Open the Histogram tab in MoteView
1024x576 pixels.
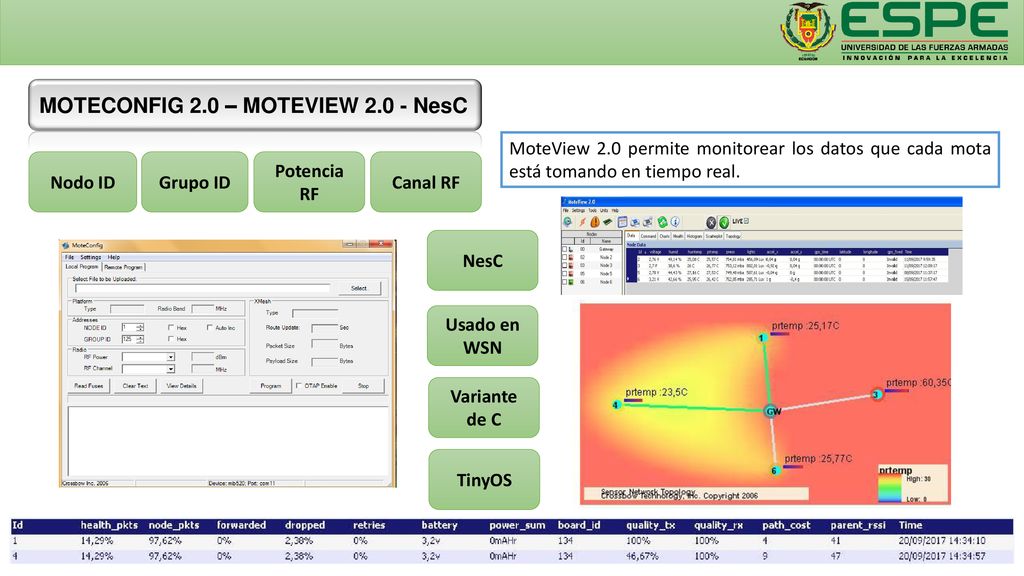(x=694, y=236)
